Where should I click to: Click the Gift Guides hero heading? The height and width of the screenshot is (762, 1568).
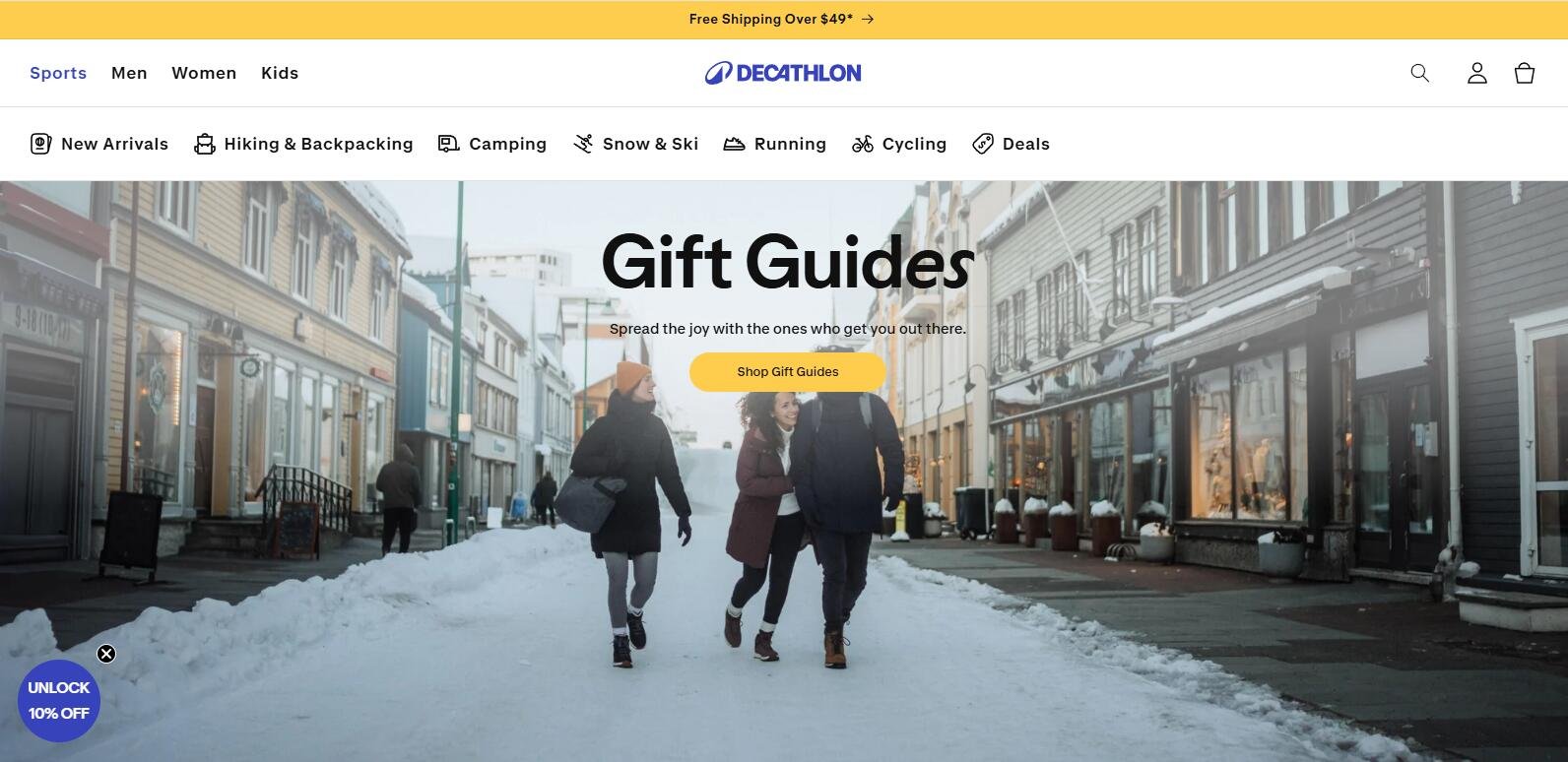788,262
